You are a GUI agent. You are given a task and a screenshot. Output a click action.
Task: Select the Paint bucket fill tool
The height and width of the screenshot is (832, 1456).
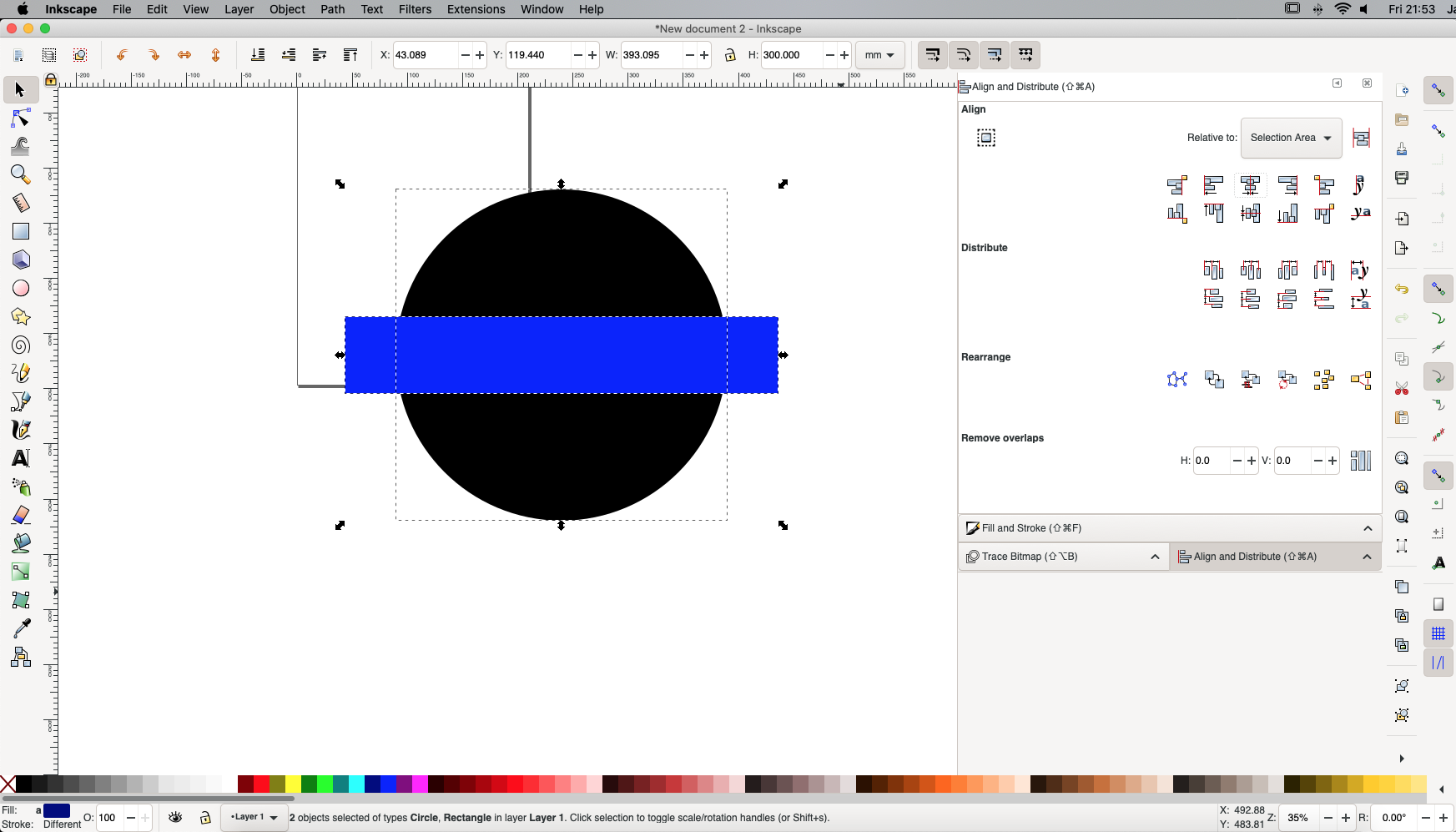click(21, 543)
